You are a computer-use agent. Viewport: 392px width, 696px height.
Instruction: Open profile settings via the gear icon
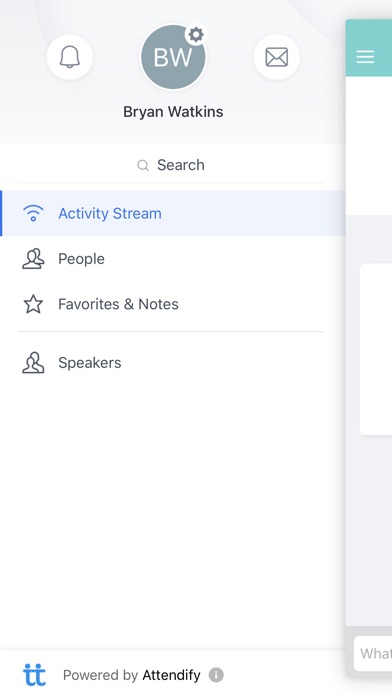[x=196, y=35]
